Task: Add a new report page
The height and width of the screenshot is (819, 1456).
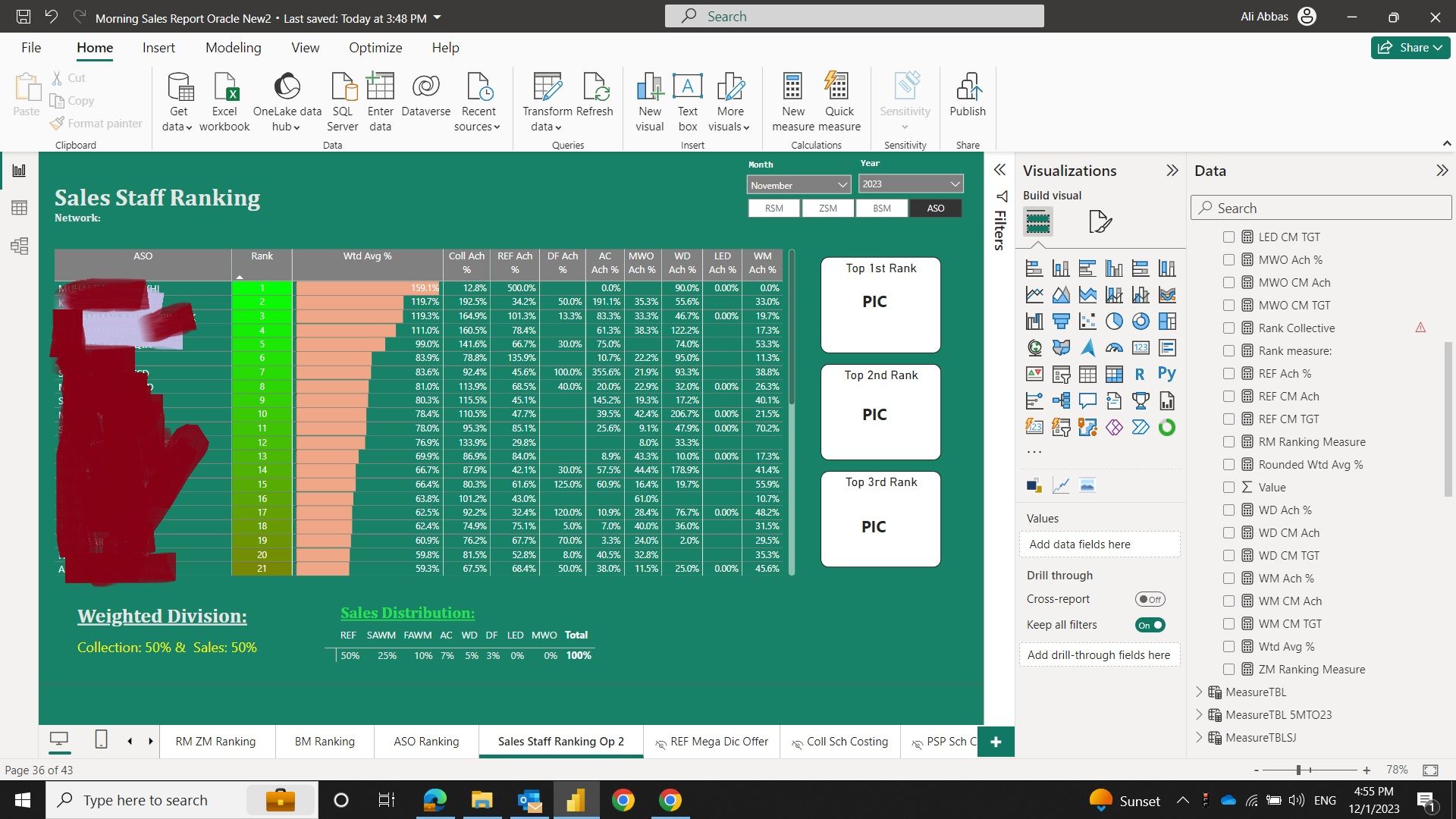Action: tap(996, 742)
